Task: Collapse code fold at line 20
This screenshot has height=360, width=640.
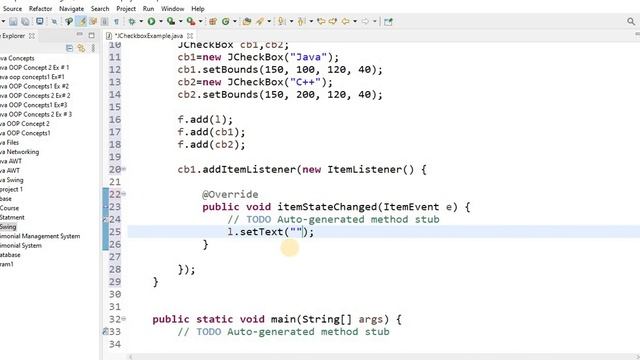Action: pyautogui.click(x=124, y=169)
